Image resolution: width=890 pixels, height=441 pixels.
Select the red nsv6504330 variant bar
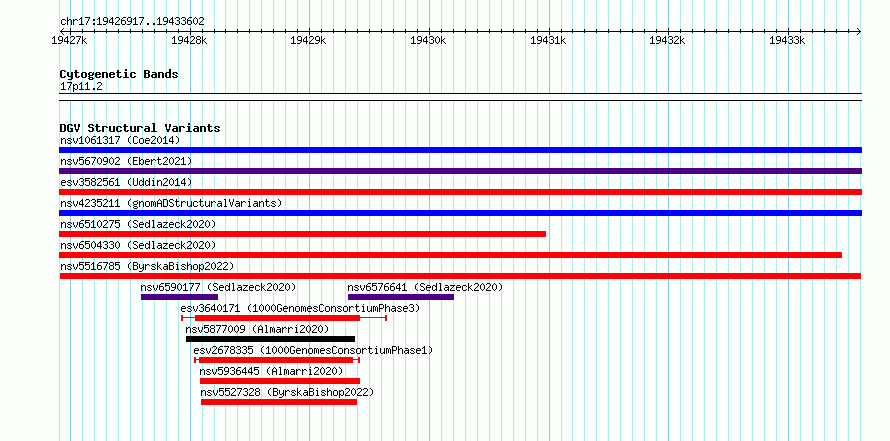[451, 255]
